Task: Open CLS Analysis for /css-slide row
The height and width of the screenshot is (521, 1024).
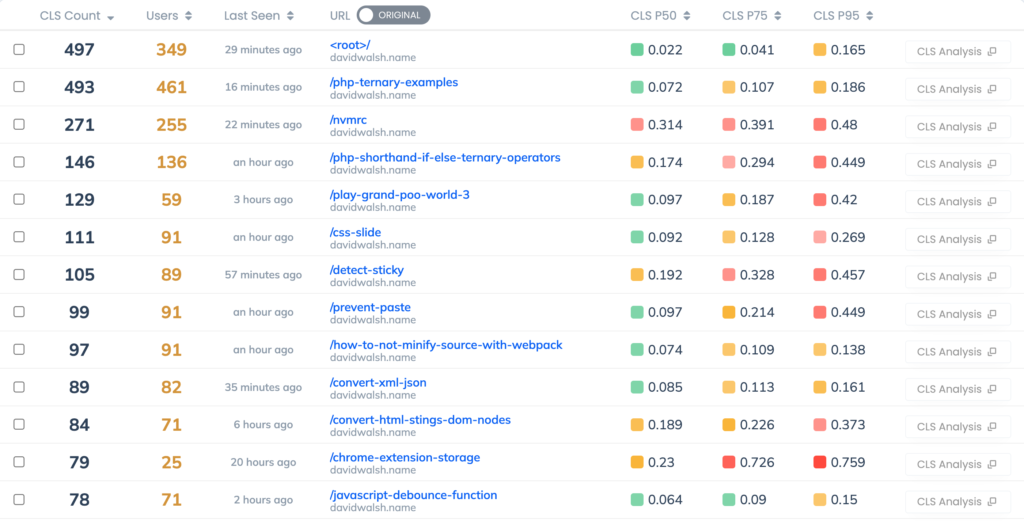Action: pyautogui.click(x=957, y=239)
